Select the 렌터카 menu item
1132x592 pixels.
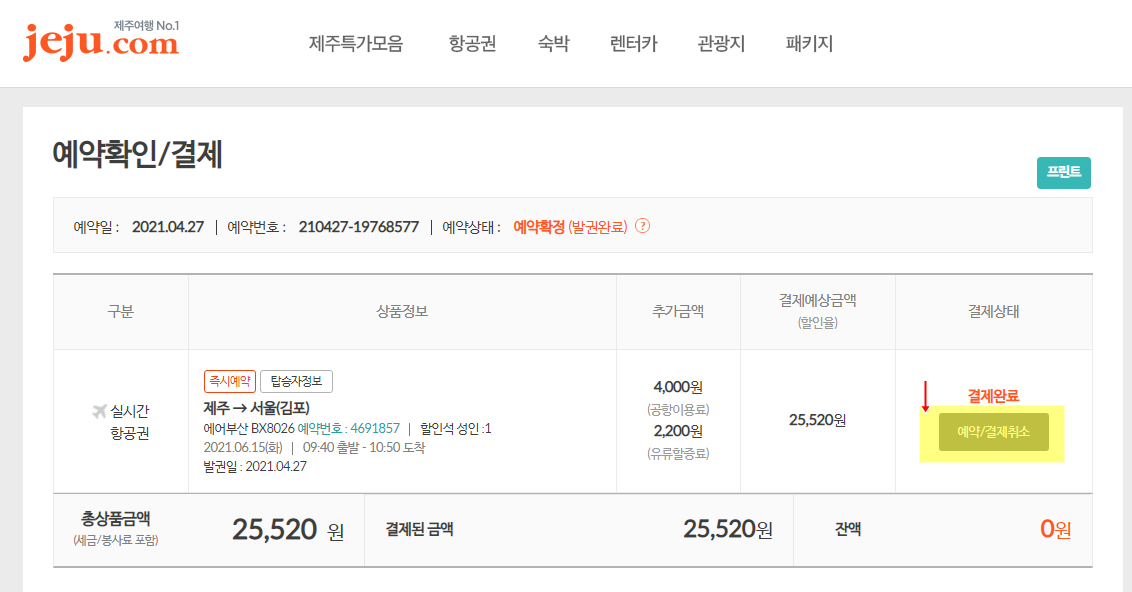[633, 43]
